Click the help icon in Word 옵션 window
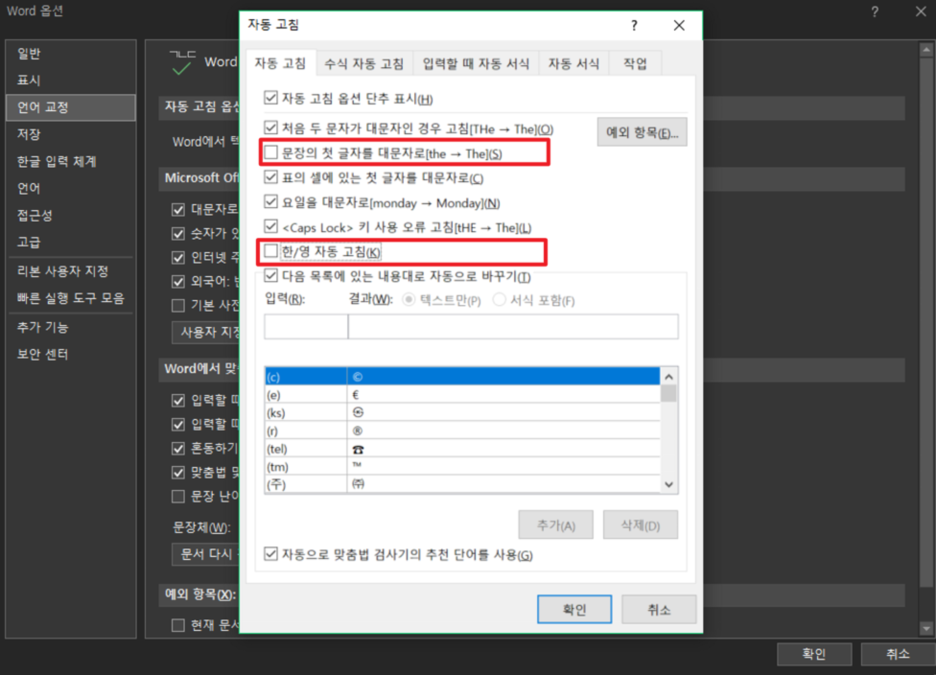Screen dimensions: 936x675 (x=875, y=11)
